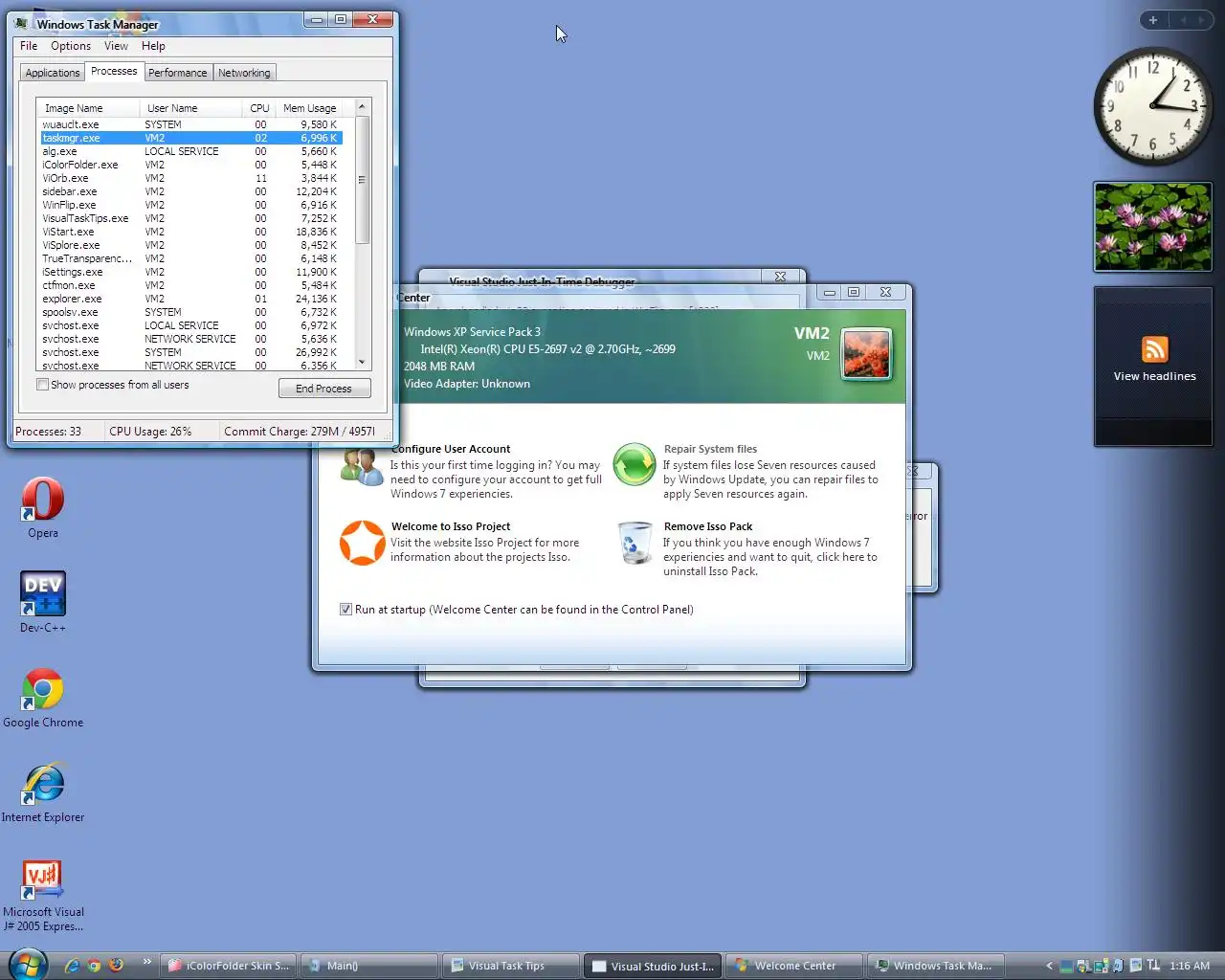The height and width of the screenshot is (980, 1225).
Task: Select the sidebar.exe process row
Action: tap(190, 191)
